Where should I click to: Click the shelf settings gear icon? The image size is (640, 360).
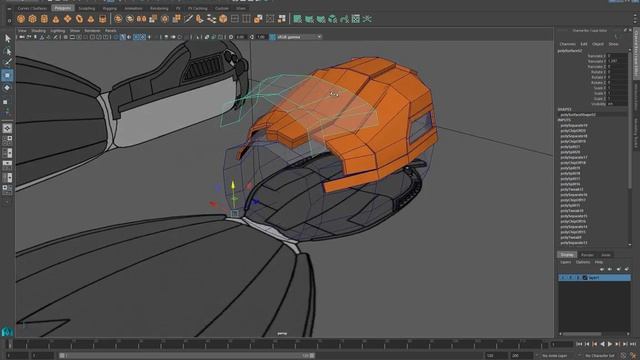(x=9, y=20)
